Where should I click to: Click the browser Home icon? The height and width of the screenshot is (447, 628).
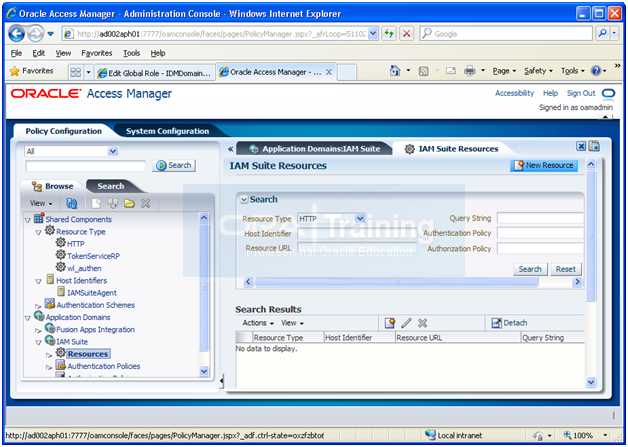pos(395,71)
